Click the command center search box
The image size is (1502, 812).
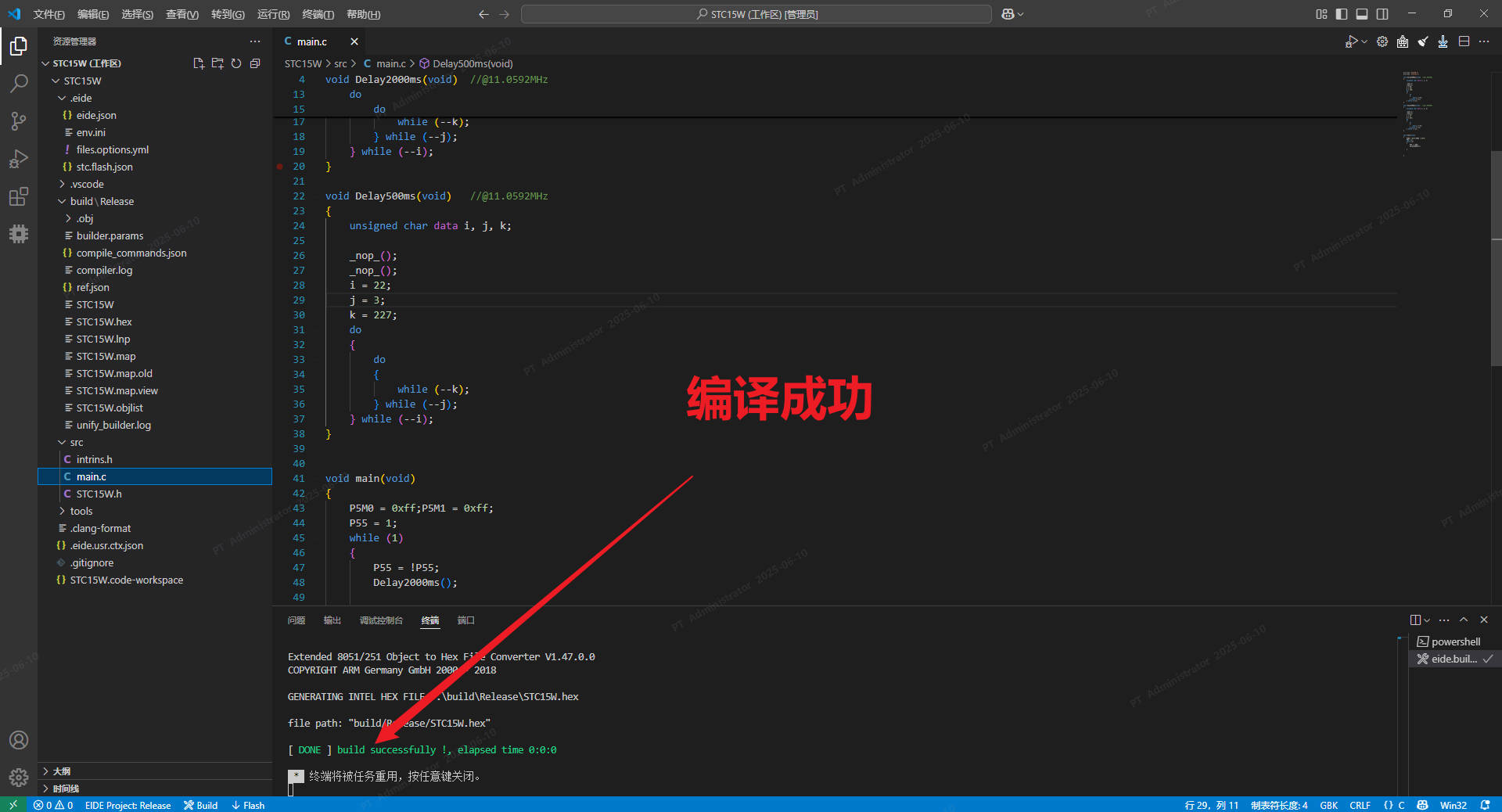coord(756,14)
